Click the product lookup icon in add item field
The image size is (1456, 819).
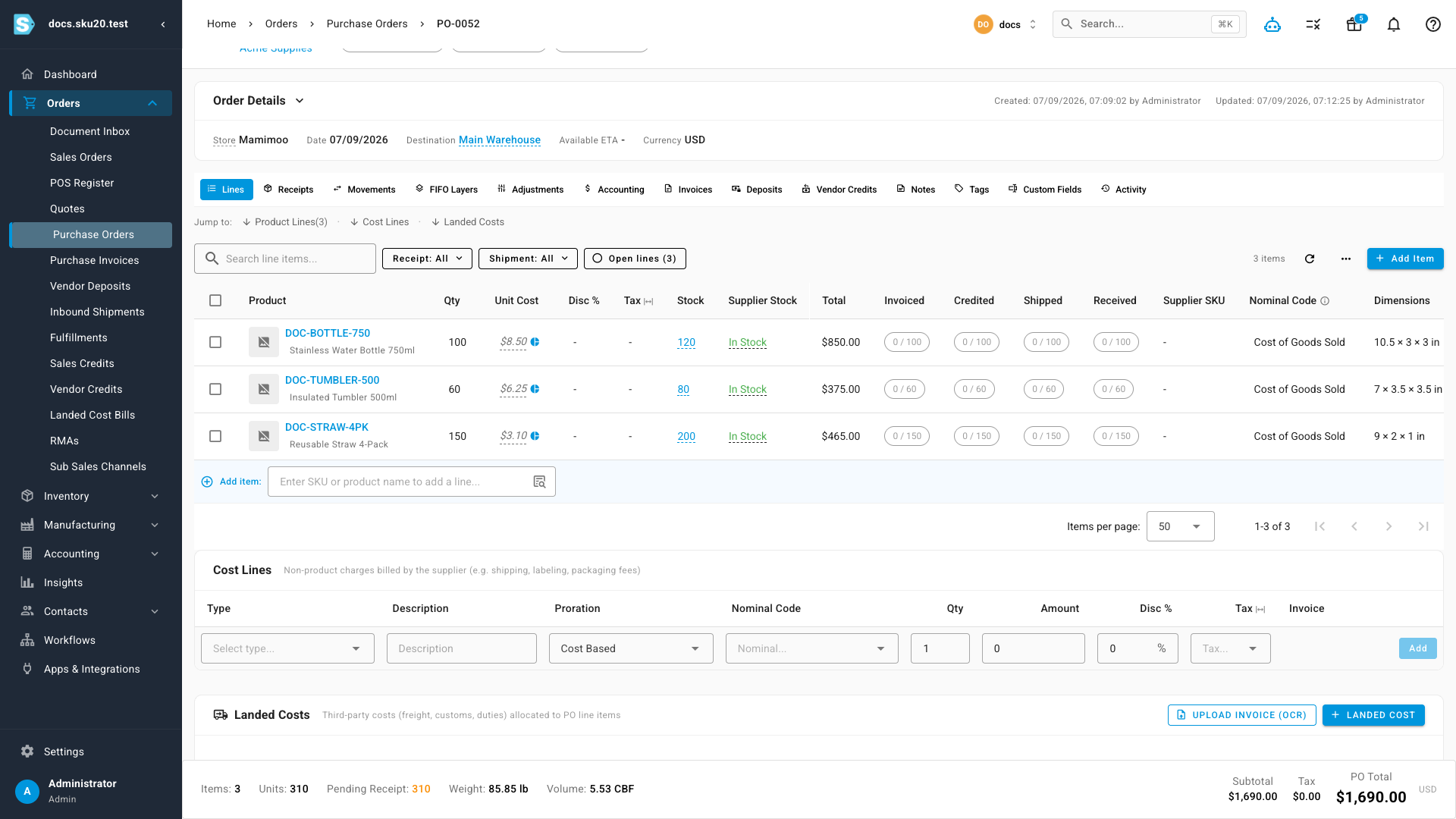[539, 482]
